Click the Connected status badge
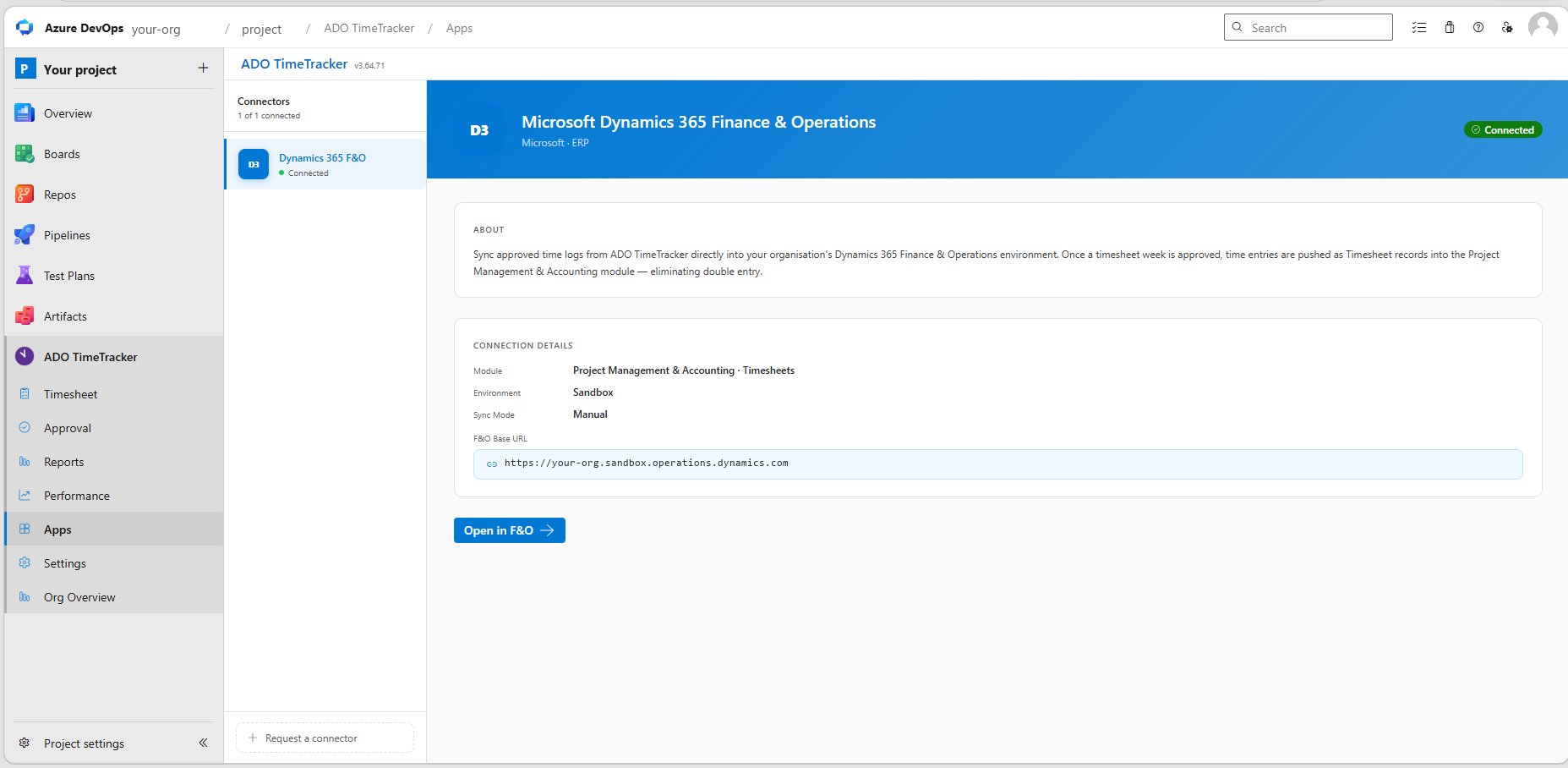Viewport: 1568px width, 768px height. pos(1503,129)
